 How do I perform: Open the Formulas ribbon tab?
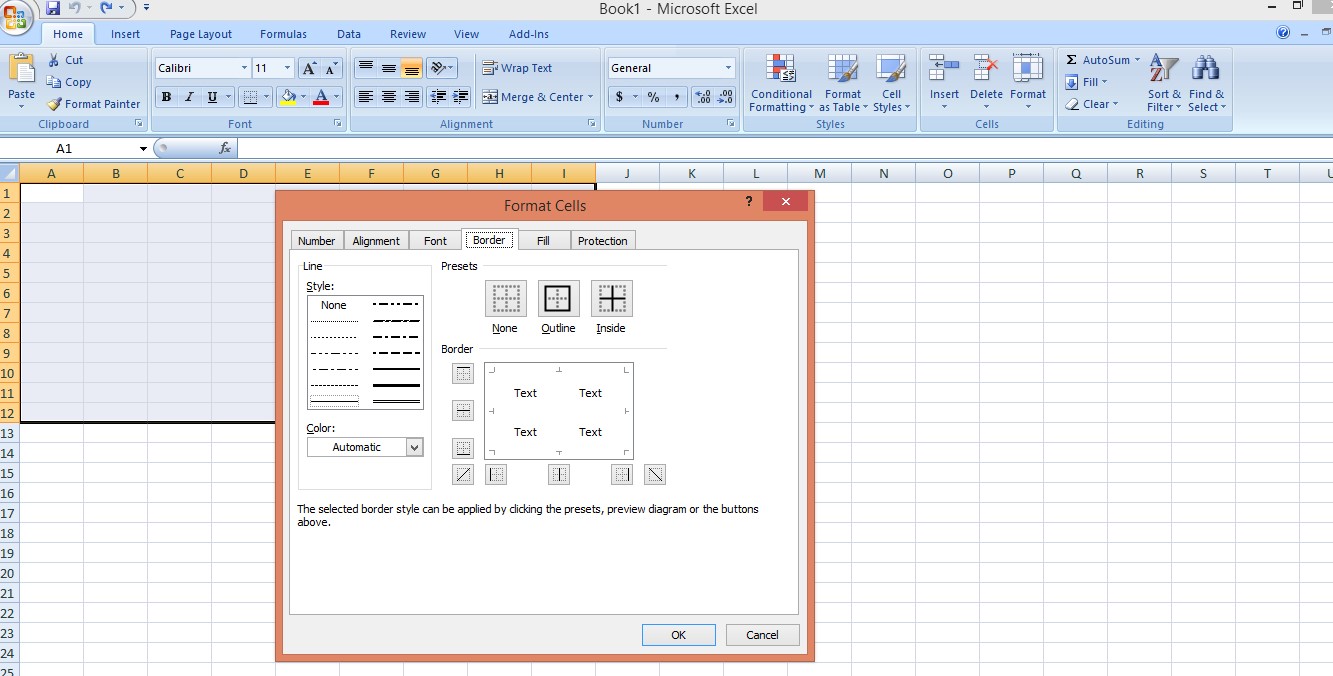(283, 33)
